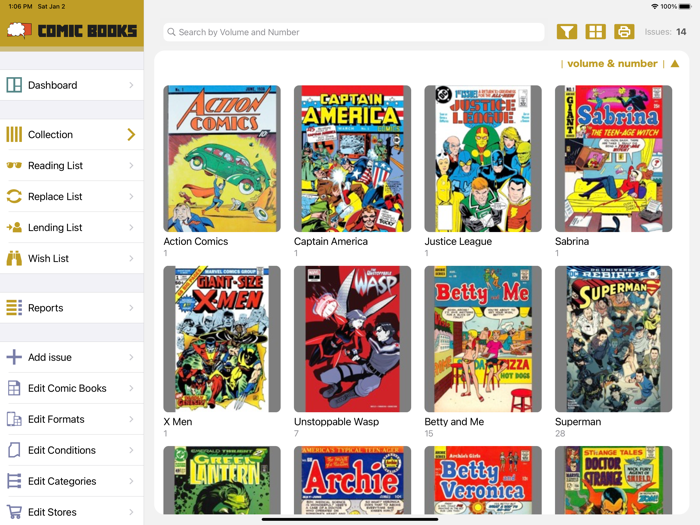Viewport: 700px width, 525px height.
Task: Show the Wish List
Action: [x=72, y=258]
